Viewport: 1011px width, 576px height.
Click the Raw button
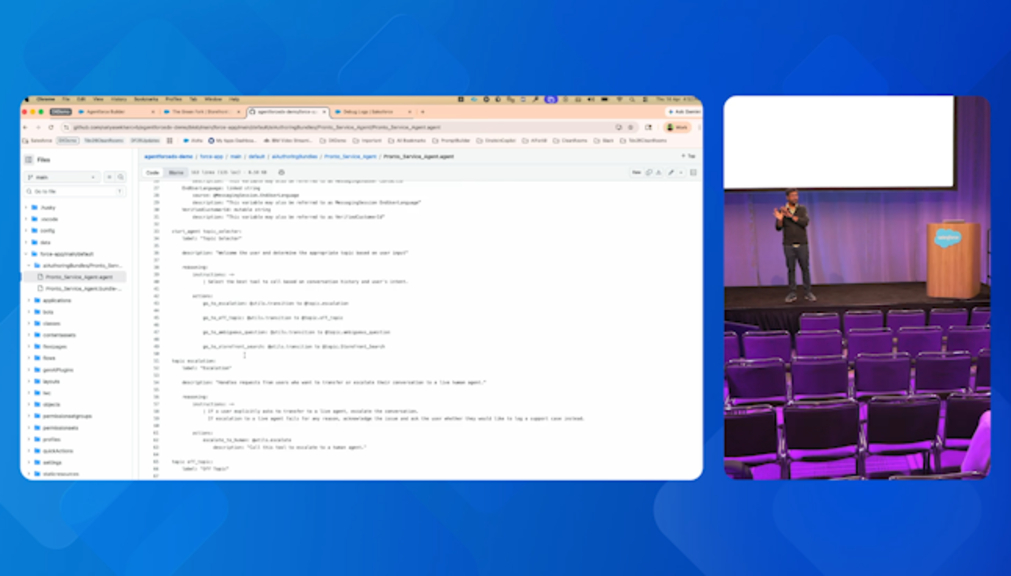click(636, 173)
